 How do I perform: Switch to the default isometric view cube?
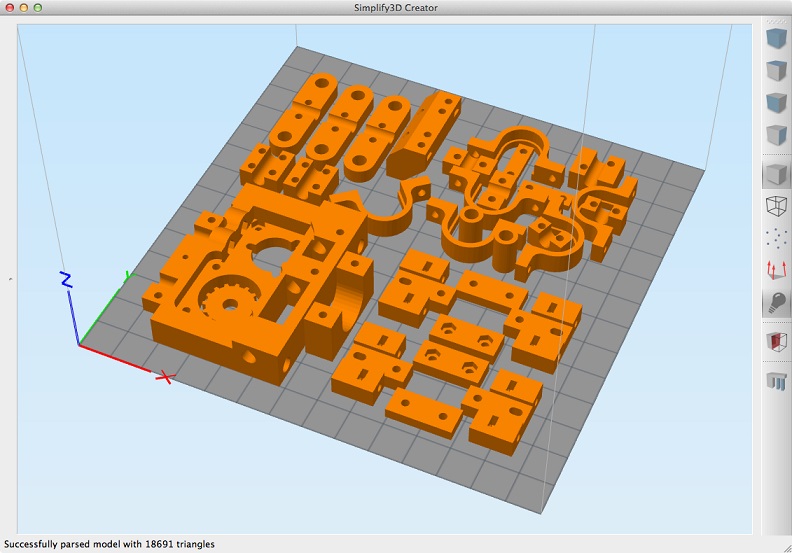[776, 38]
